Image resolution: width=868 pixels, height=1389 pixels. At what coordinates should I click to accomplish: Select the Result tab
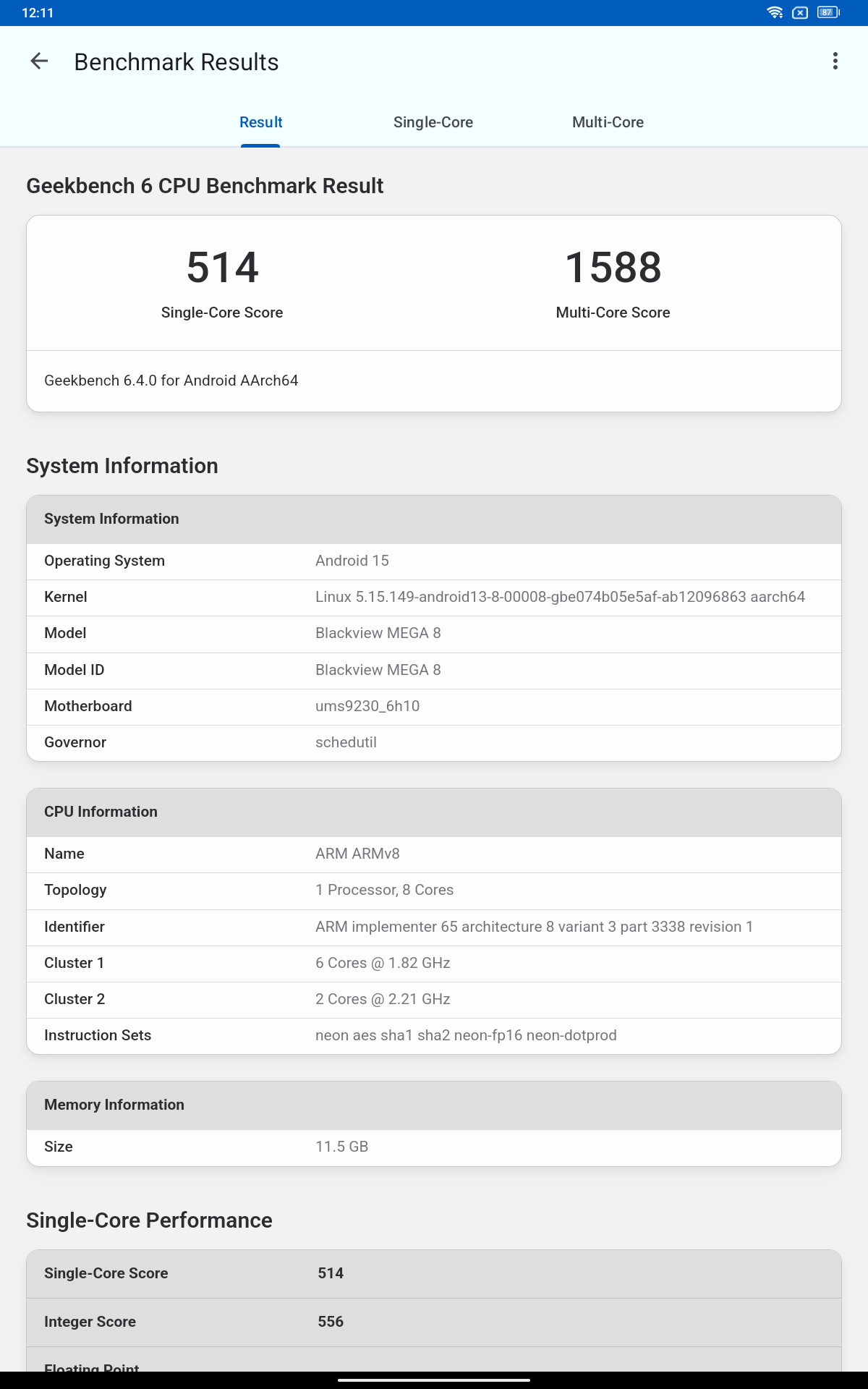point(260,122)
